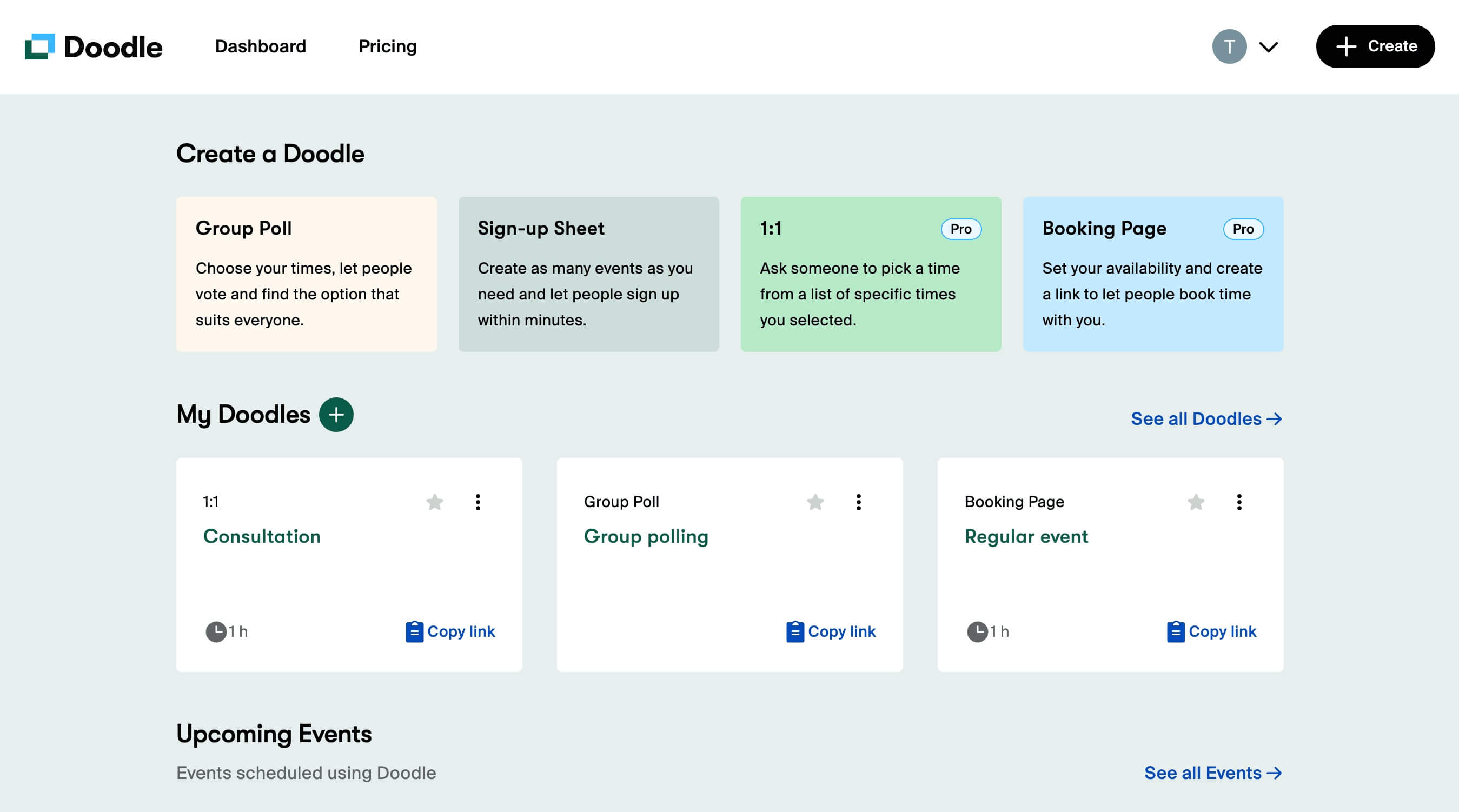The height and width of the screenshot is (812, 1459).
Task: Go to the Pricing page
Action: tap(387, 46)
